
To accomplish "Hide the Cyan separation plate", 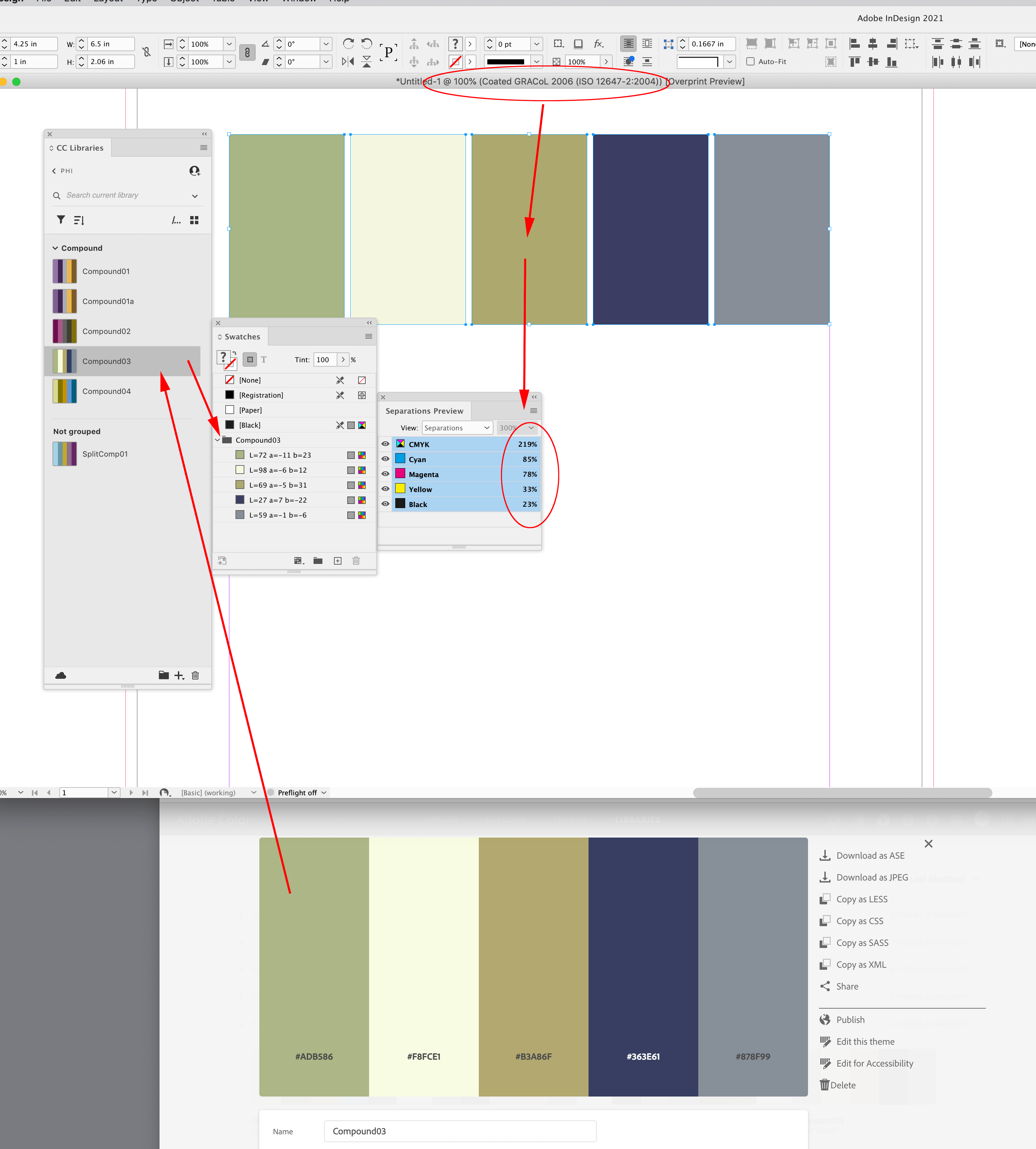I will (385, 459).
